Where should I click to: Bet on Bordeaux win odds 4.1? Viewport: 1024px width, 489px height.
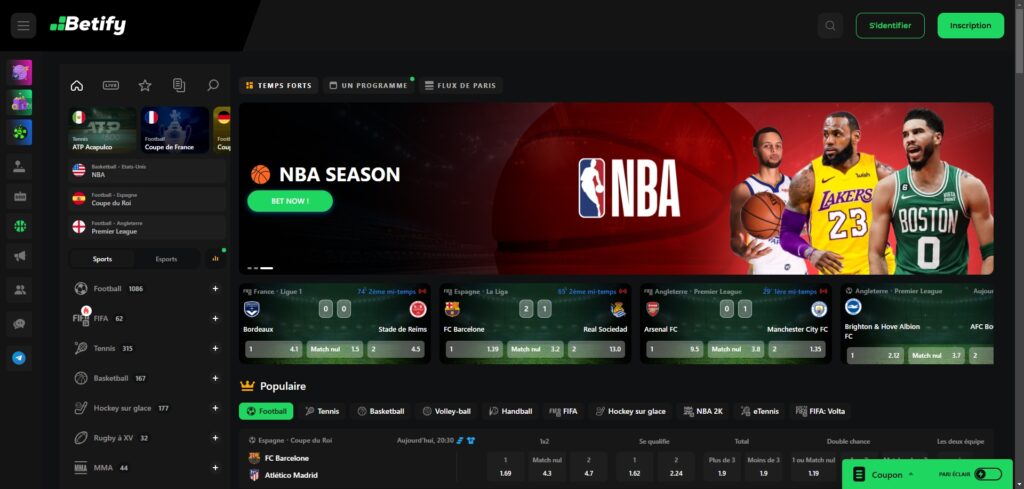click(273, 349)
